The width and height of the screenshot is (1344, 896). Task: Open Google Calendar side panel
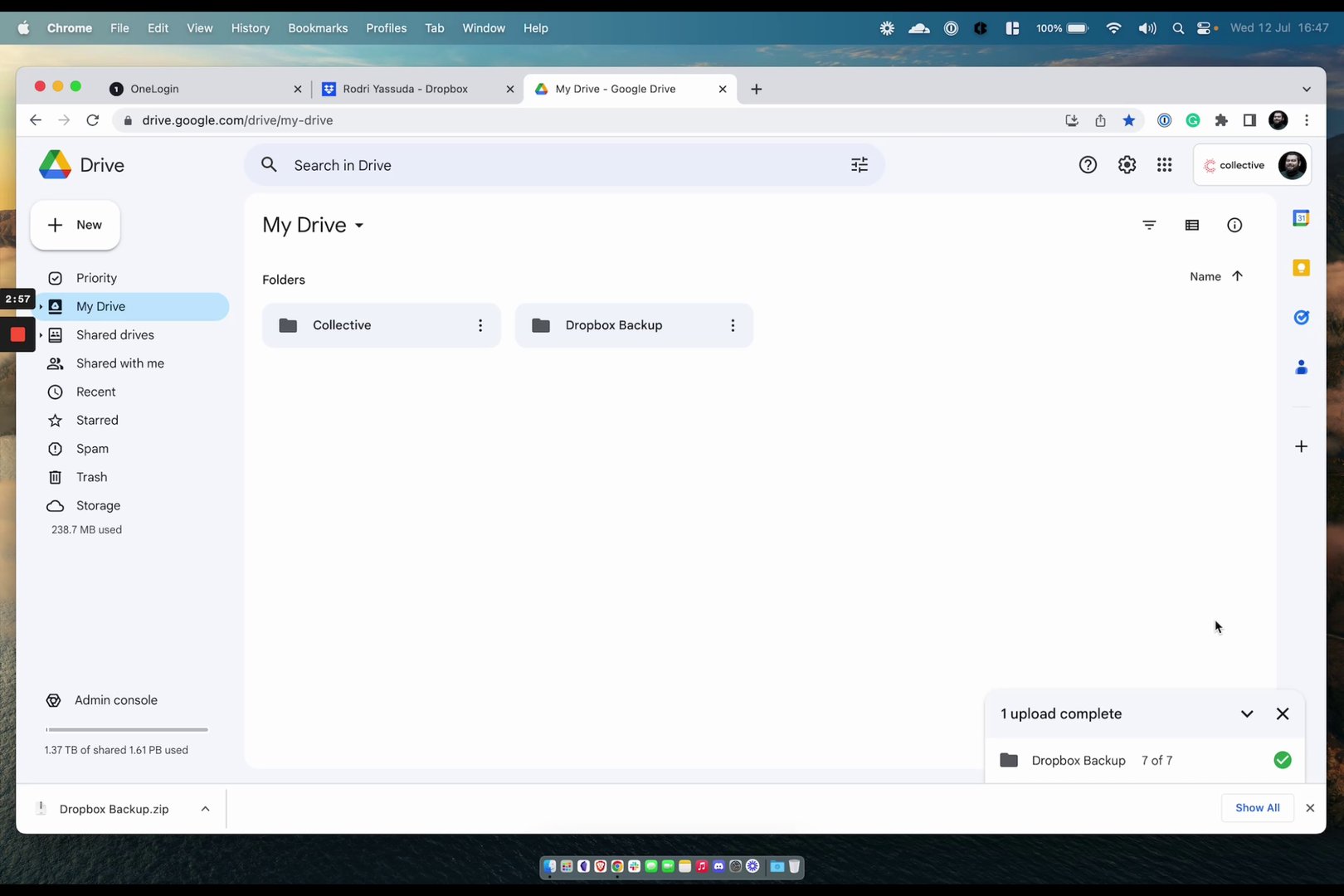pos(1301,218)
